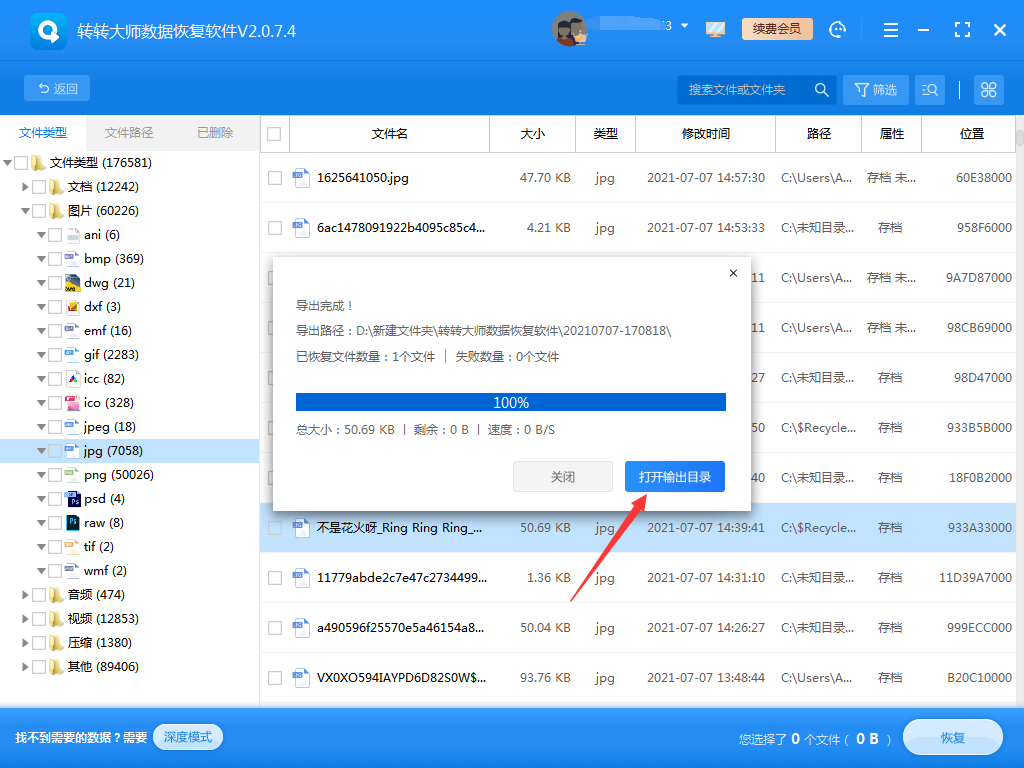Click the computer monitor icon in title bar
Screen dimensions: 1024x768
715,29
